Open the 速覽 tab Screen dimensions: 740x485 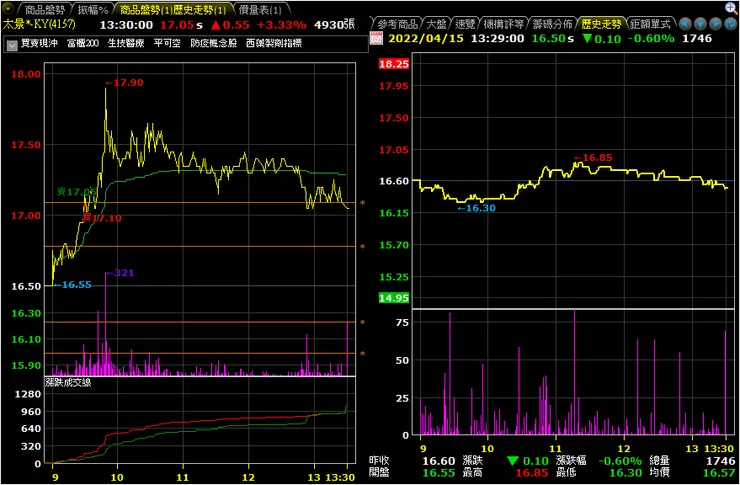pyautogui.click(x=467, y=24)
